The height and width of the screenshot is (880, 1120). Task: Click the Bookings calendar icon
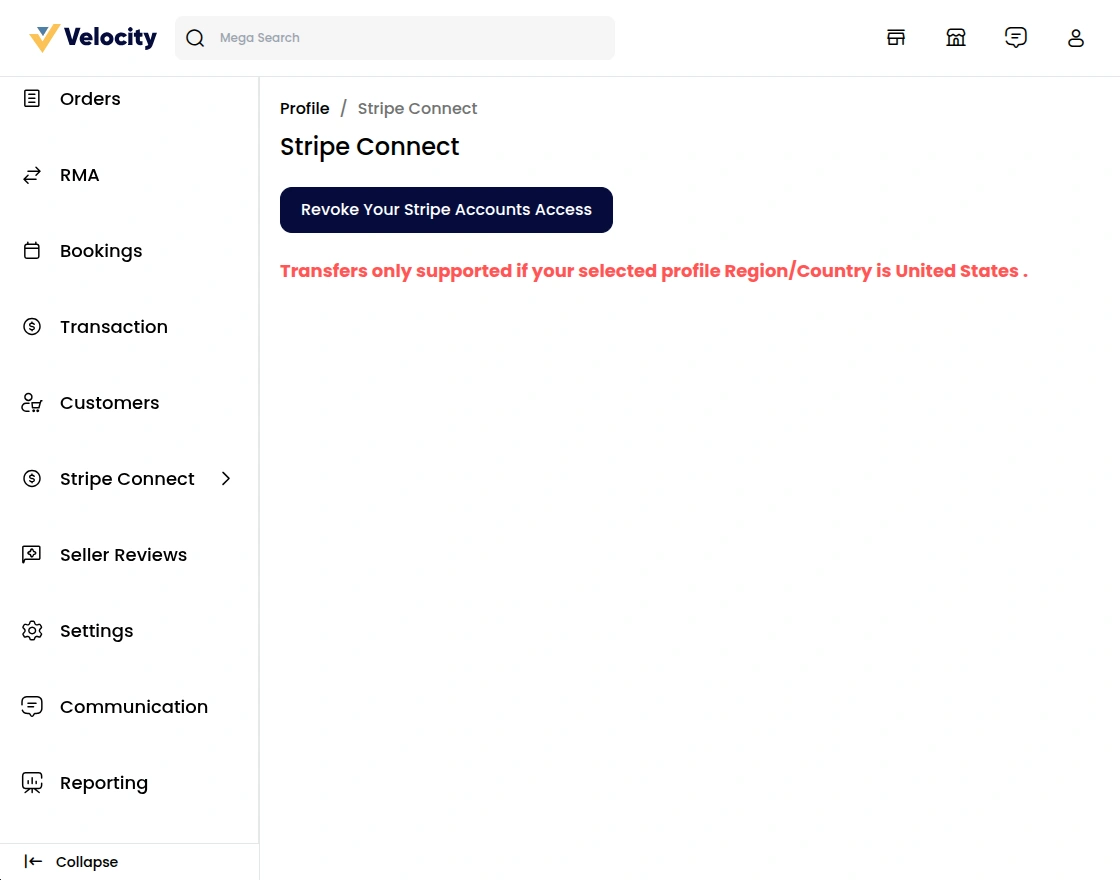click(32, 251)
